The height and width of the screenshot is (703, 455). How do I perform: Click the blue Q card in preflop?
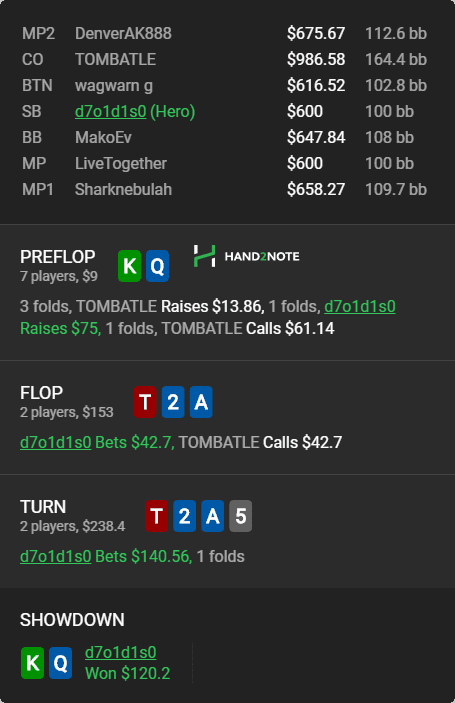coord(157,266)
